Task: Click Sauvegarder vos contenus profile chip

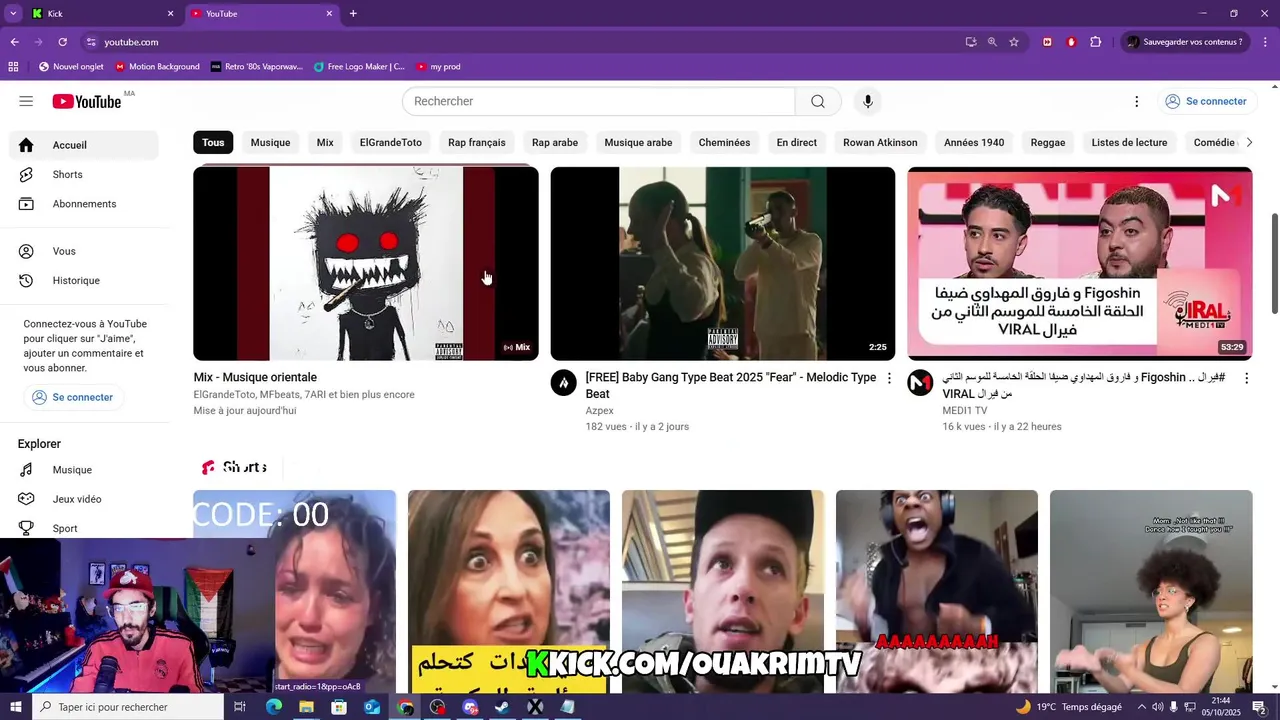Action: click(1186, 42)
